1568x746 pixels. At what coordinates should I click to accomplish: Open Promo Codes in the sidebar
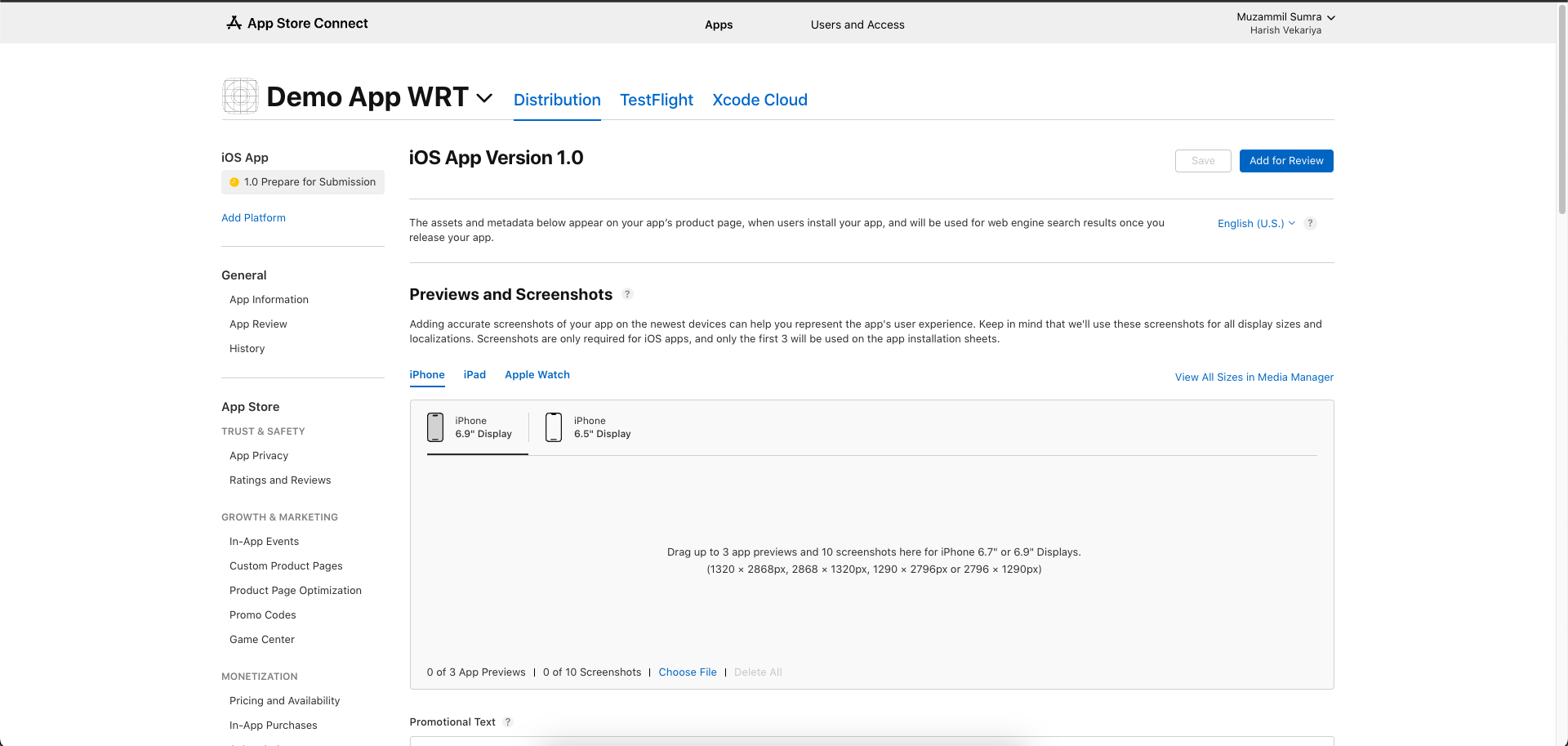tap(263, 615)
